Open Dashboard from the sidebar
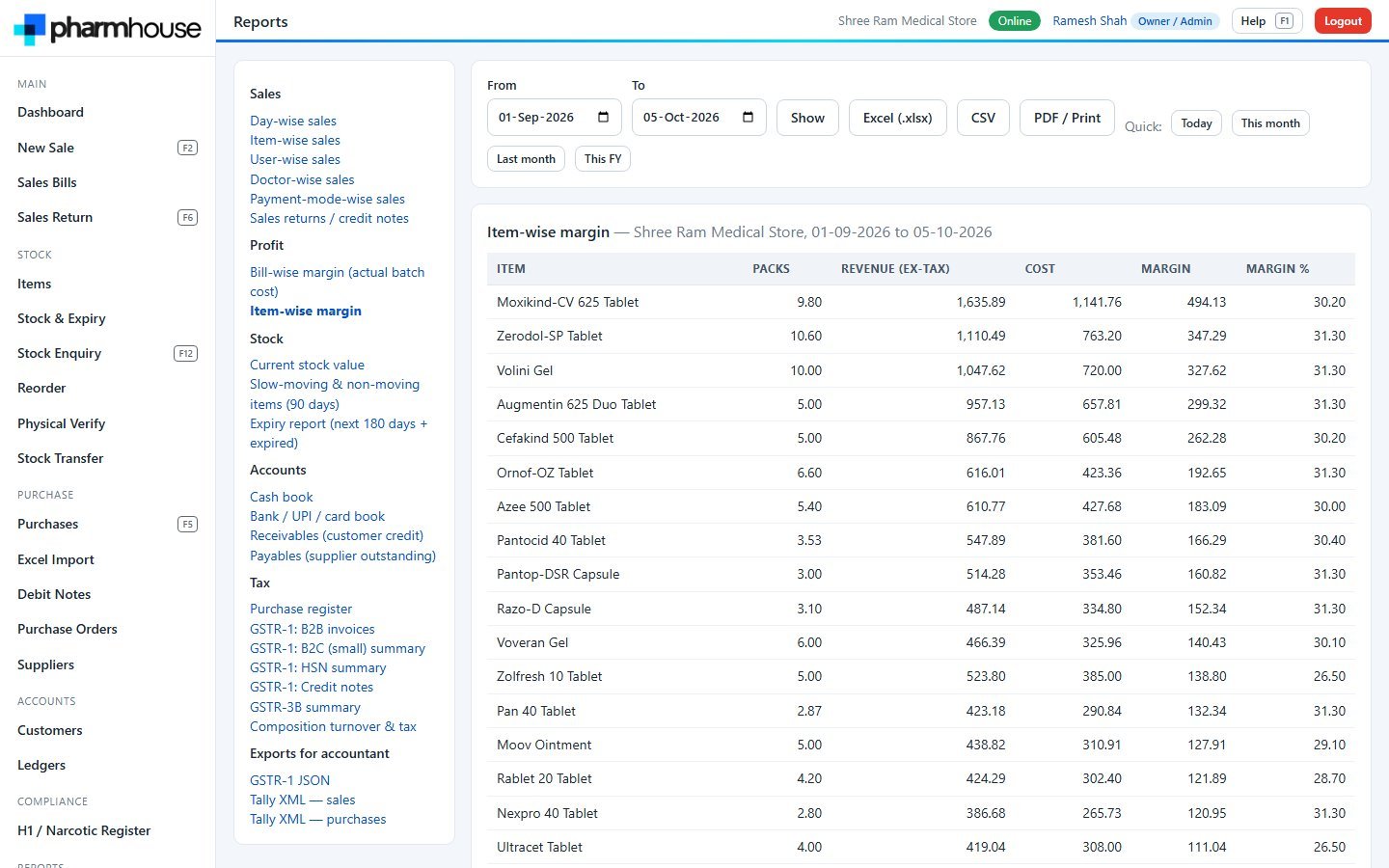The width and height of the screenshot is (1389, 868). [50, 112]
